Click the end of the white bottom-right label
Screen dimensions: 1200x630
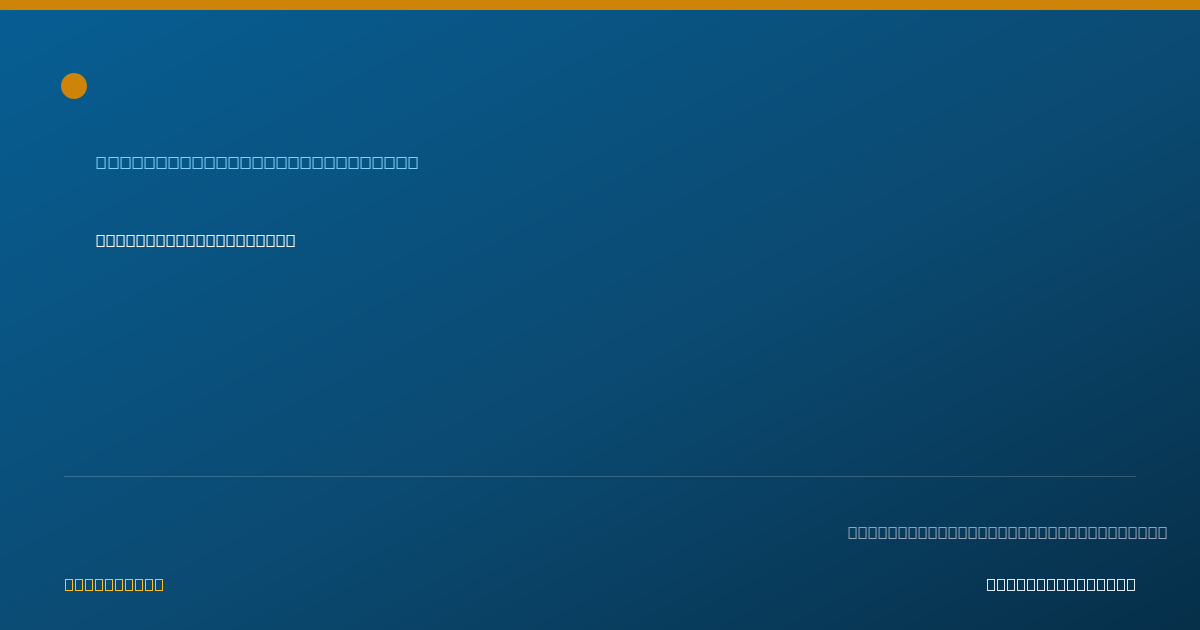point(1131,584)
